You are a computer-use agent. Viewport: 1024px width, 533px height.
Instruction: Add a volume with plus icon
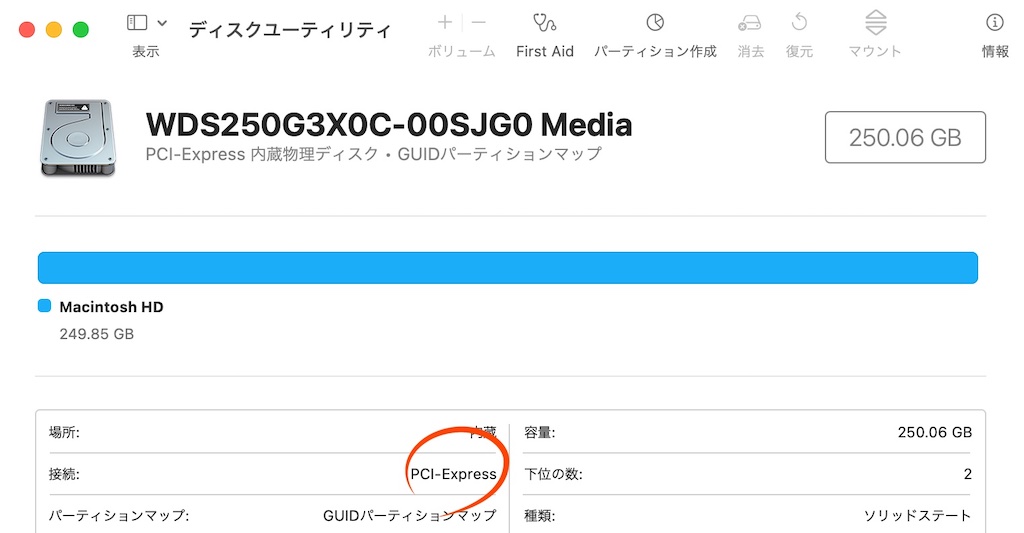445,22
